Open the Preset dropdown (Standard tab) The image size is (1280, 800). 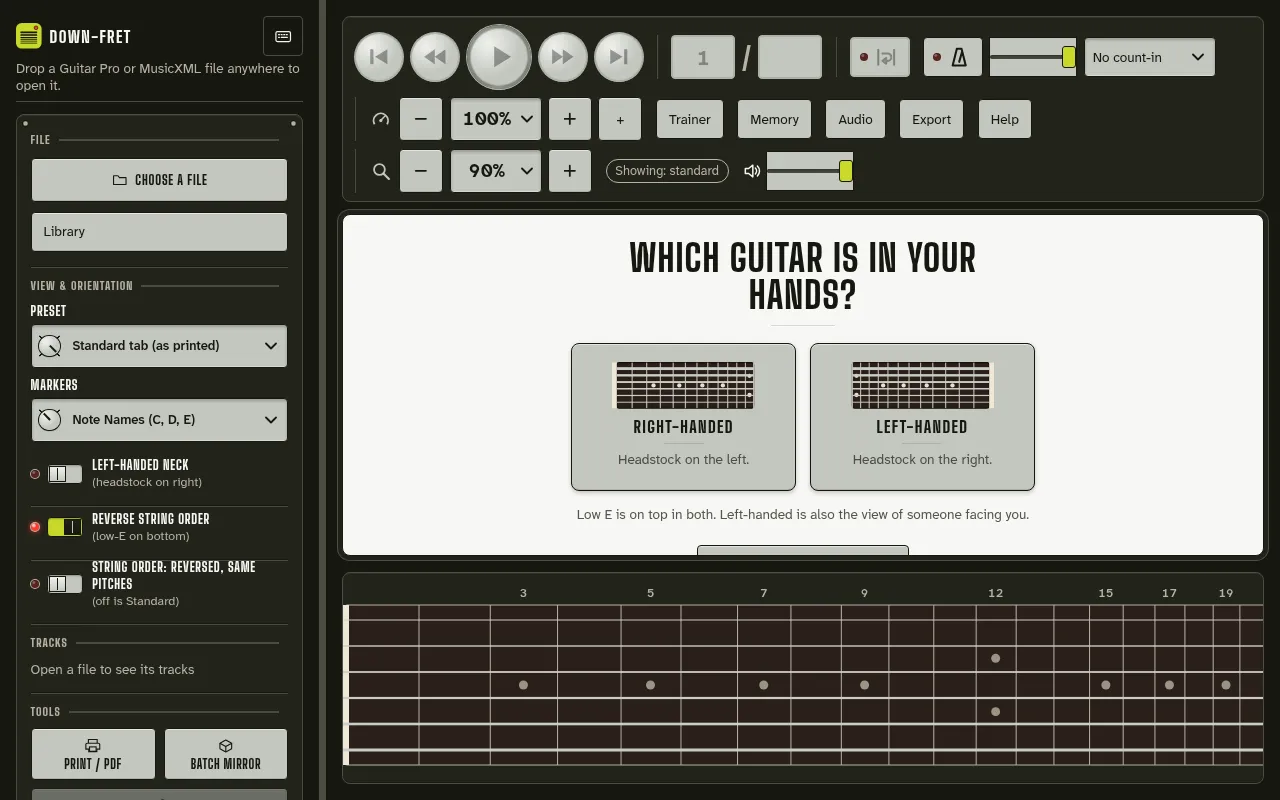tap(159, 346)
